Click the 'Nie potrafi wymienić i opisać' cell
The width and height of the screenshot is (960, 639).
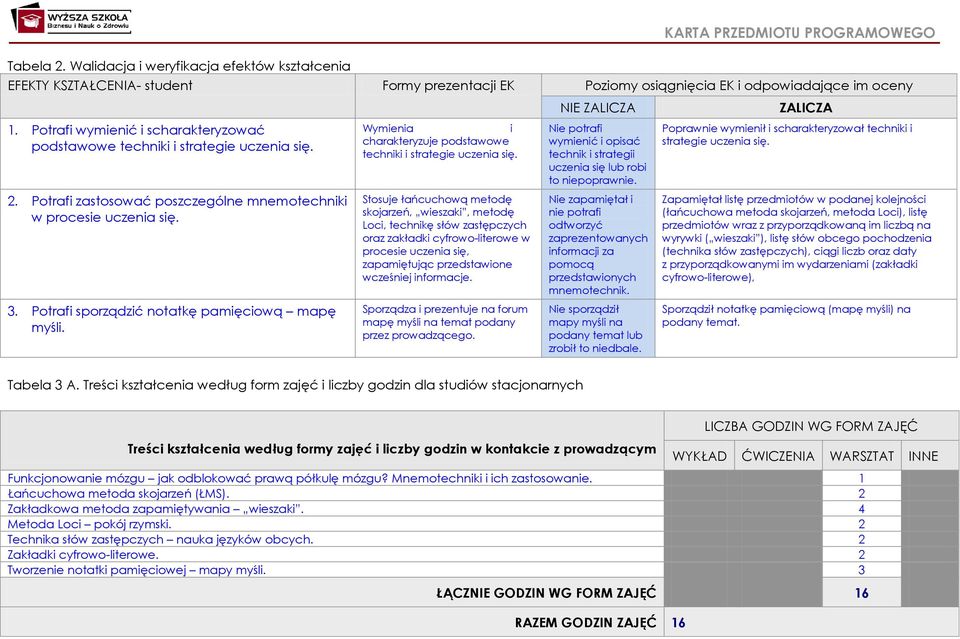(x=598, y=154)
